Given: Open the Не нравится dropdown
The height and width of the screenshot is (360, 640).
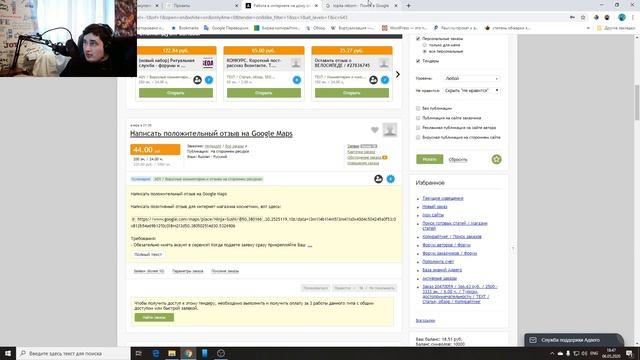Looking at the screenshot, I should (471, 90).
